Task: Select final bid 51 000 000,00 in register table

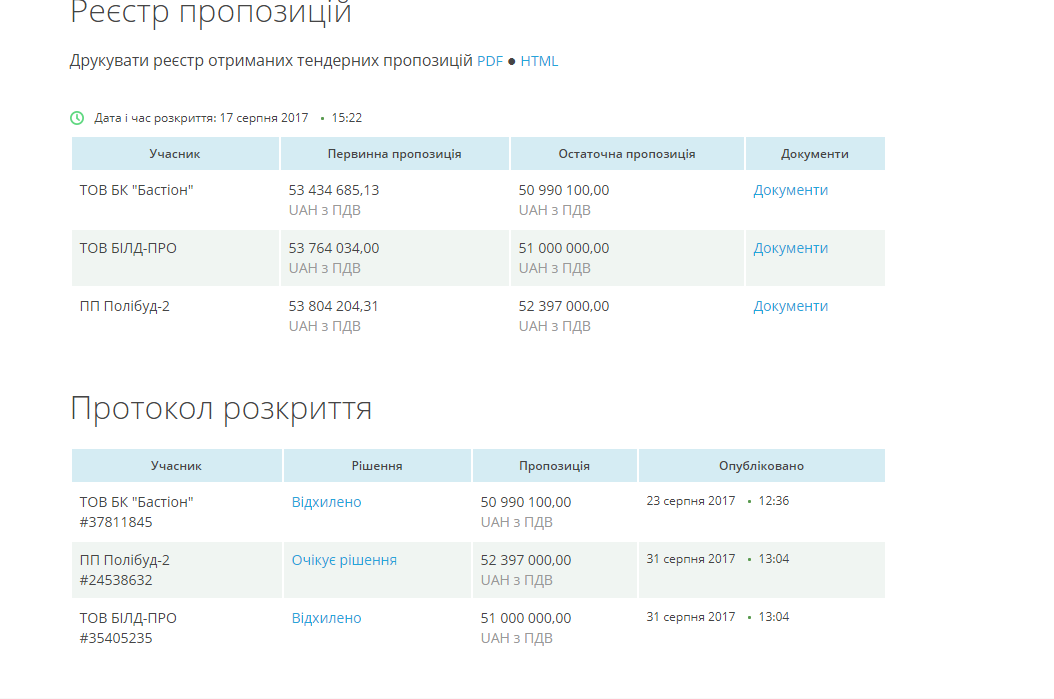Action: point(564,248)
